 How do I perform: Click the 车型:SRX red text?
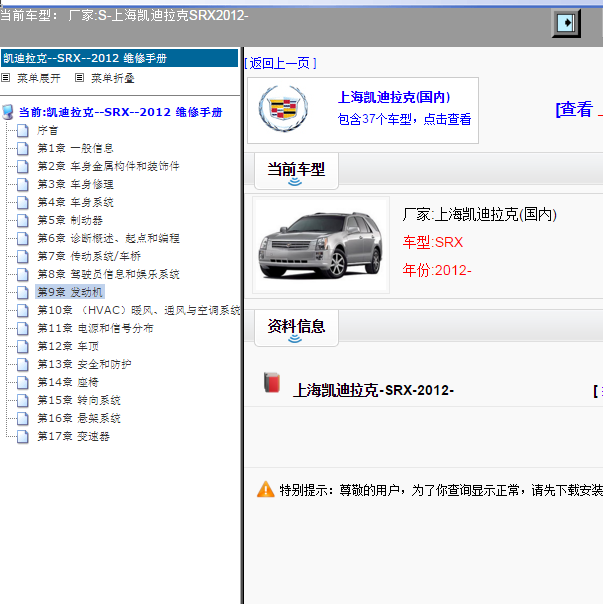[433, 242]
